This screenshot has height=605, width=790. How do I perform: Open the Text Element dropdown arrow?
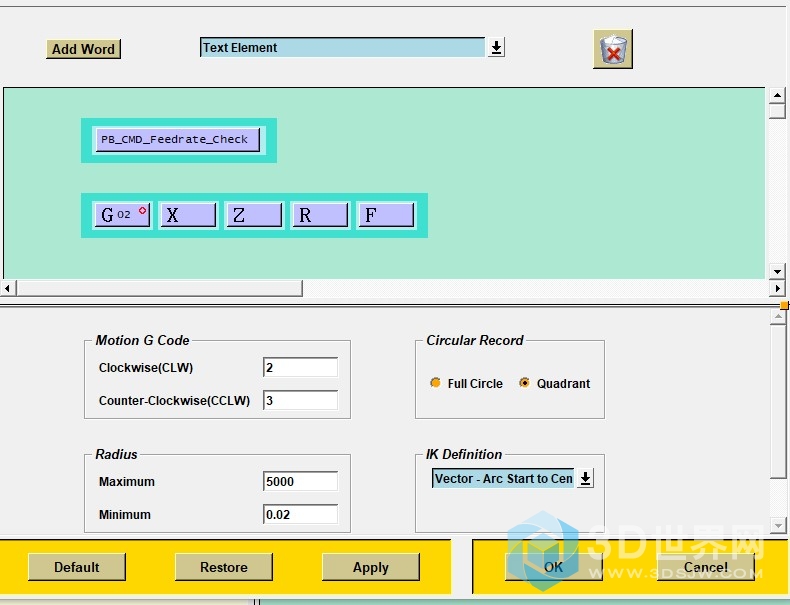point(496,47)
